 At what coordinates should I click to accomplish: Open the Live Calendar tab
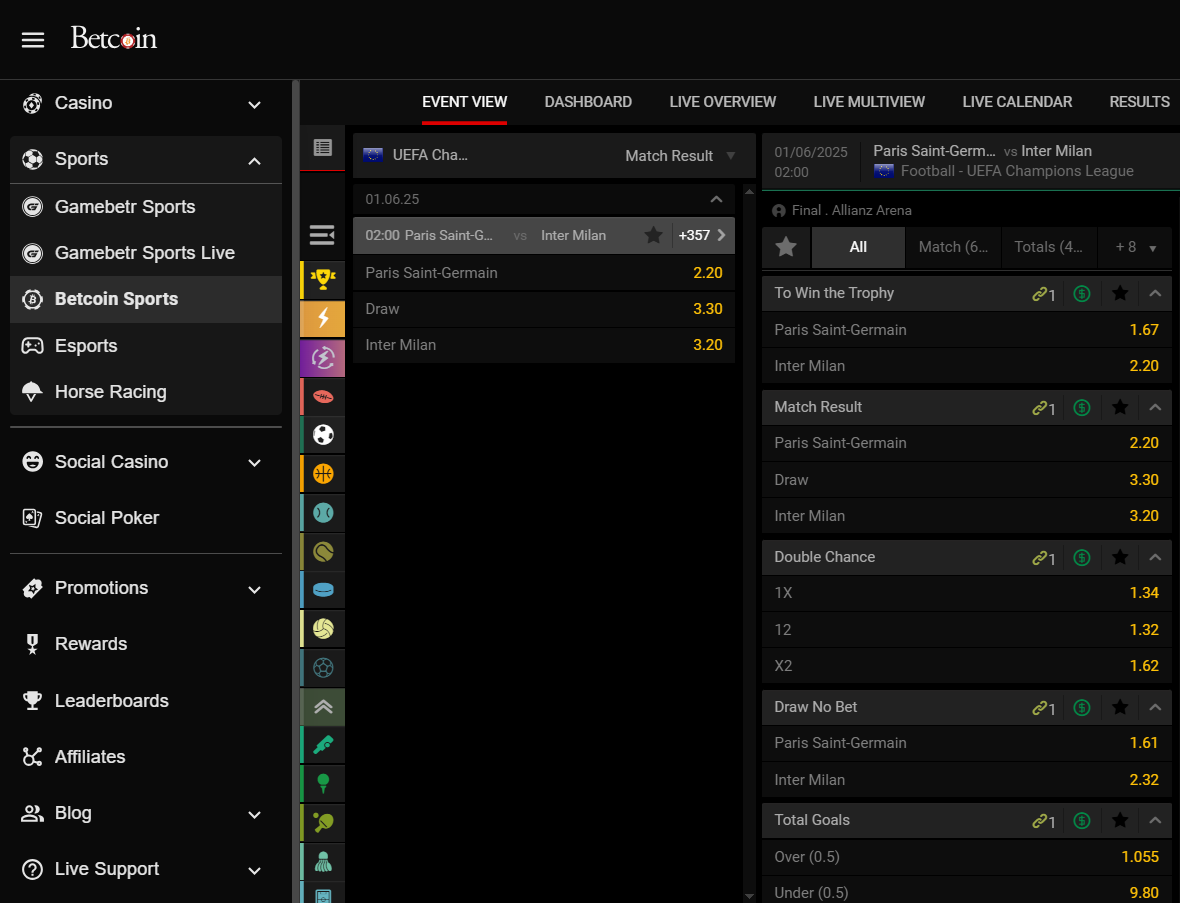[1017, 102]
